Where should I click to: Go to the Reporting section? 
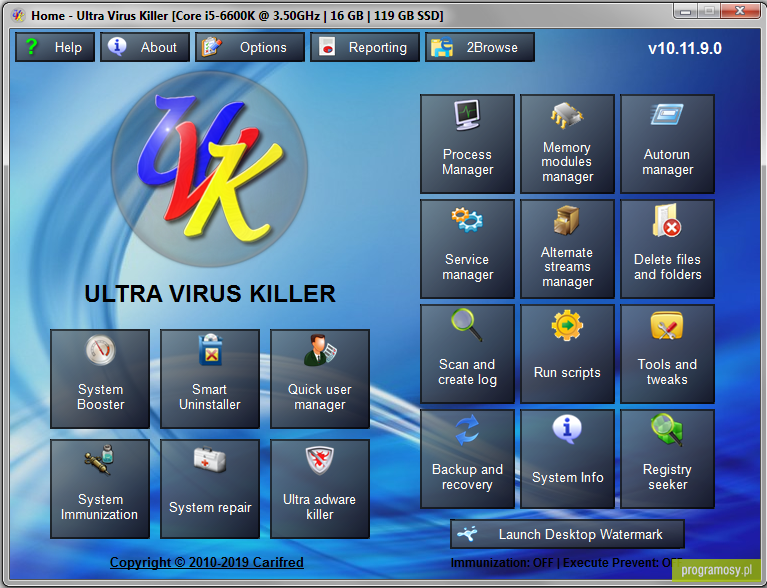pos(365,47)
